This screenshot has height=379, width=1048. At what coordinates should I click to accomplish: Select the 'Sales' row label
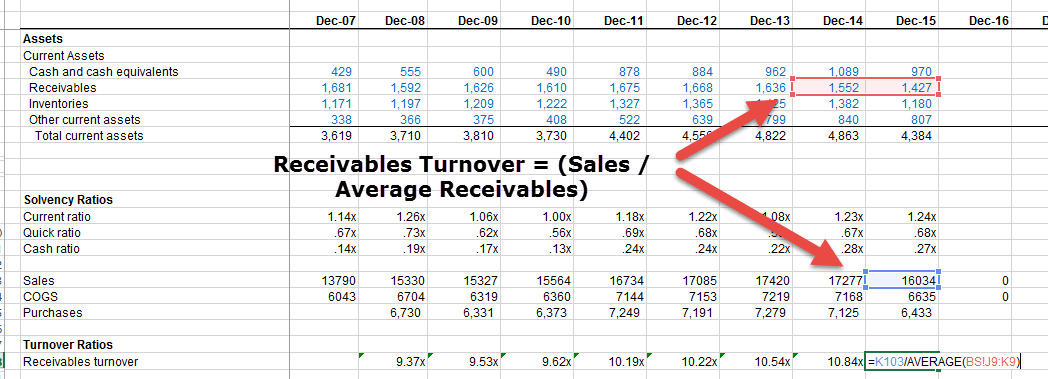pyautogui.click(x=155, y=280)
